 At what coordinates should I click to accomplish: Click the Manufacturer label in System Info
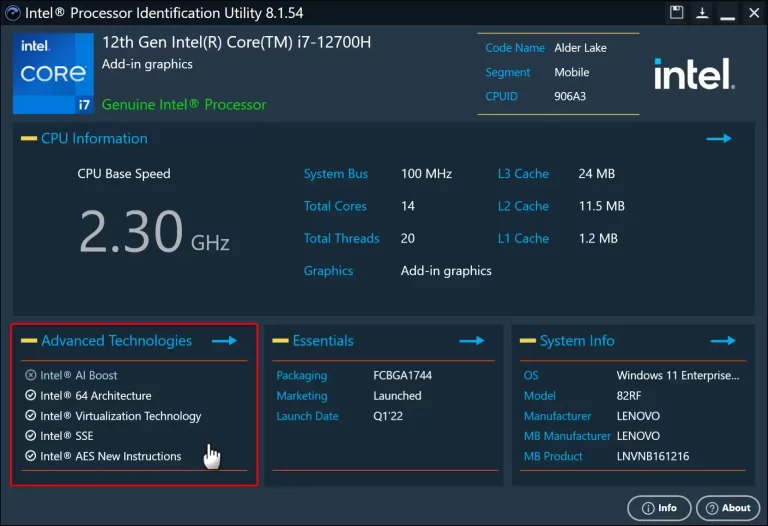pyautogui.click(x=557, y=416)
